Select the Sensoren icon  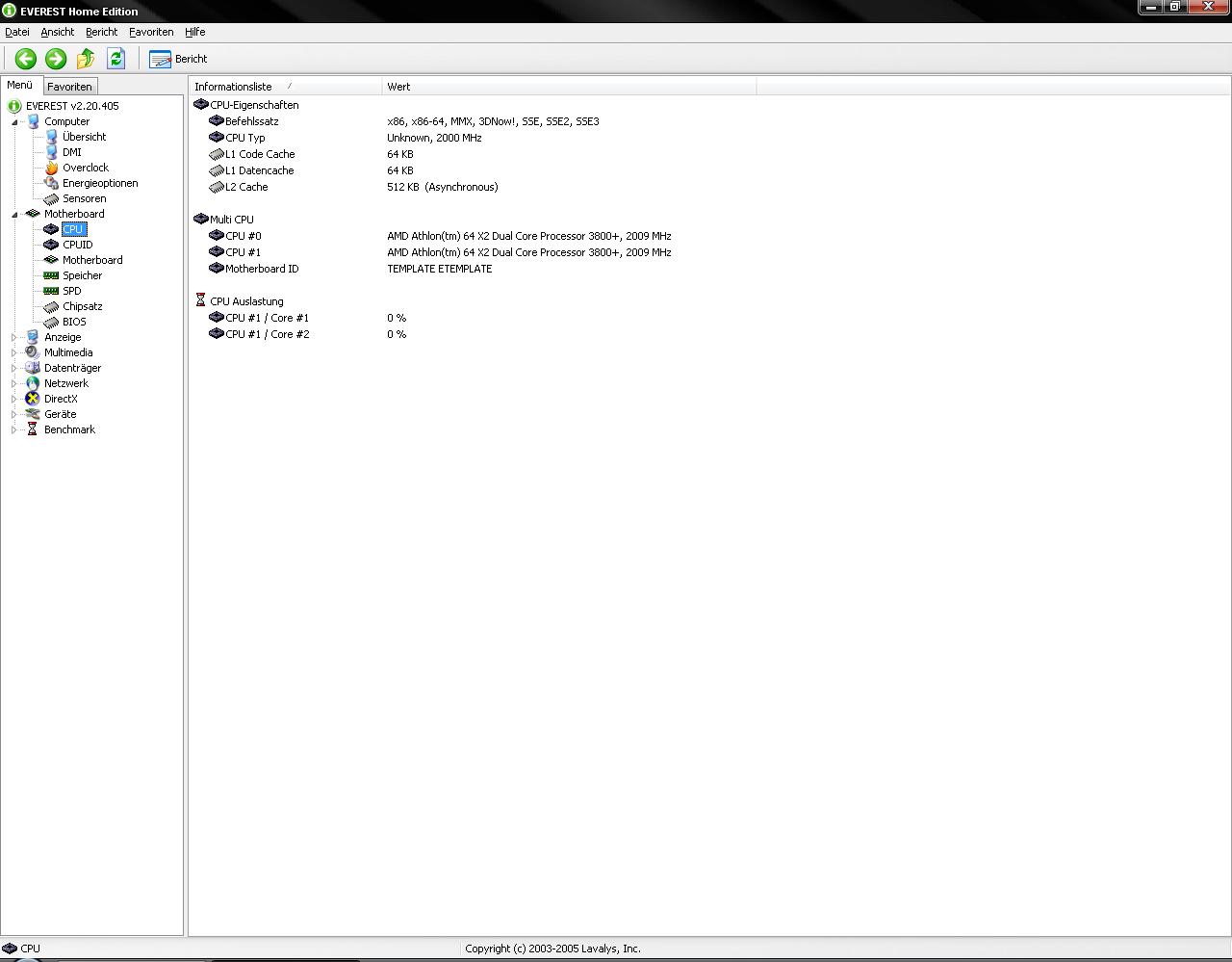pyautogui.click(x=51, y=198)
